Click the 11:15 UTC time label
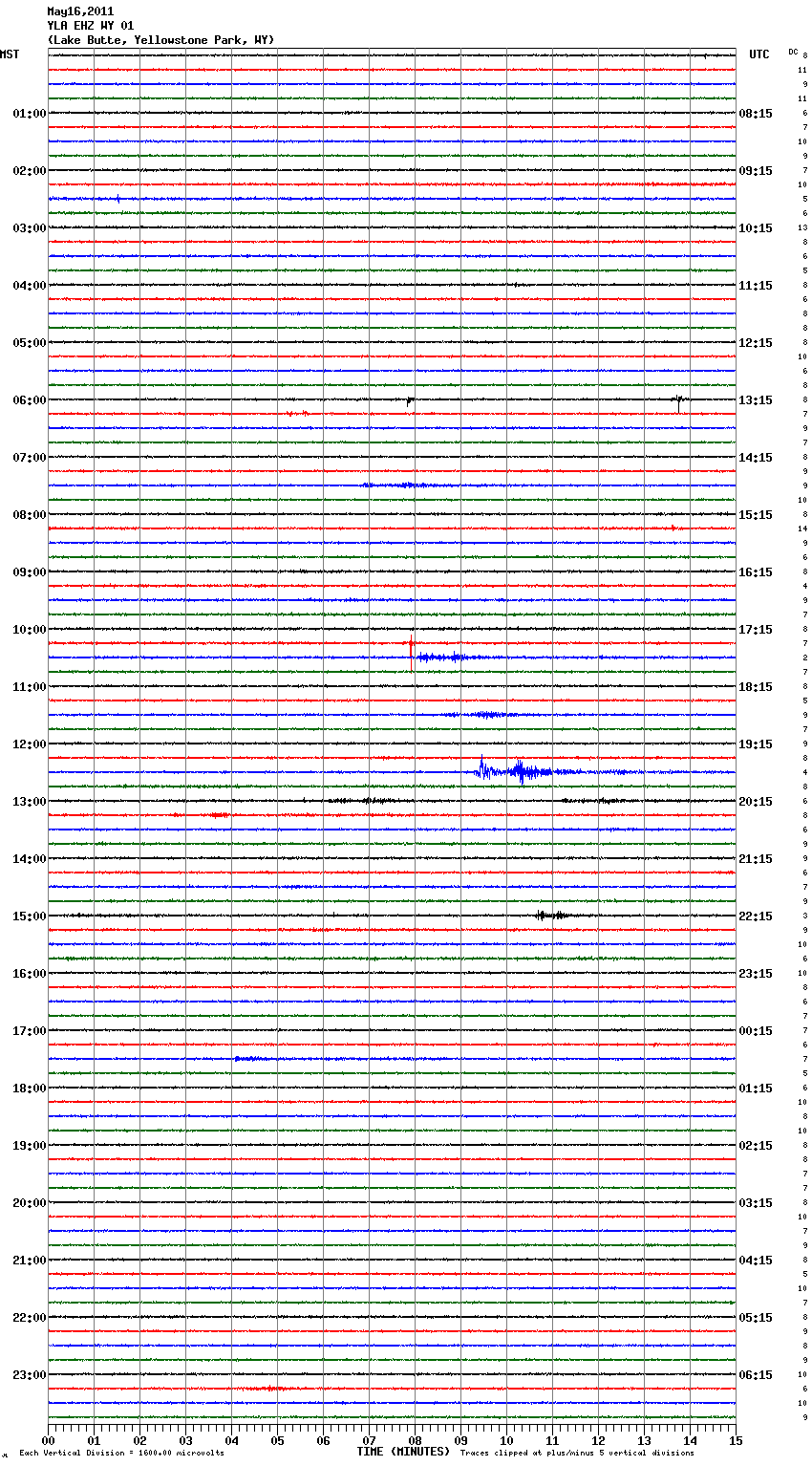This screenshot has width=812, height=1466. point(756,286)
